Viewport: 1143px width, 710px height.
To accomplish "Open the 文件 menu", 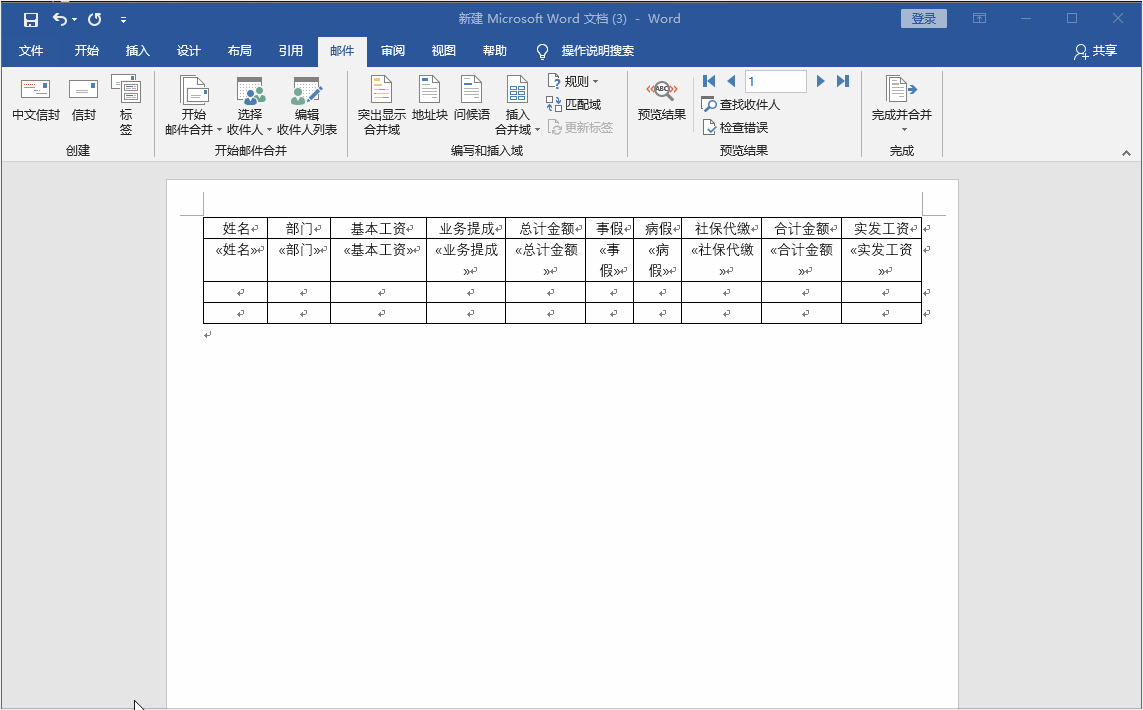I will pos(31,51).
